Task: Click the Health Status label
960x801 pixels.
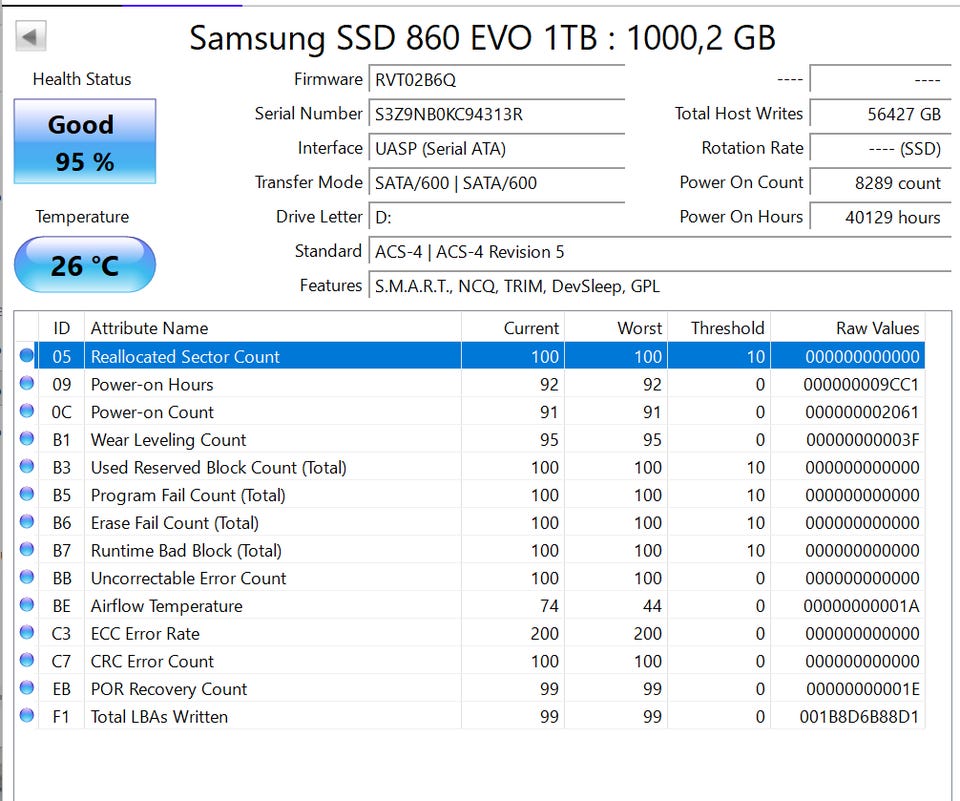Action: click(82, 79)
